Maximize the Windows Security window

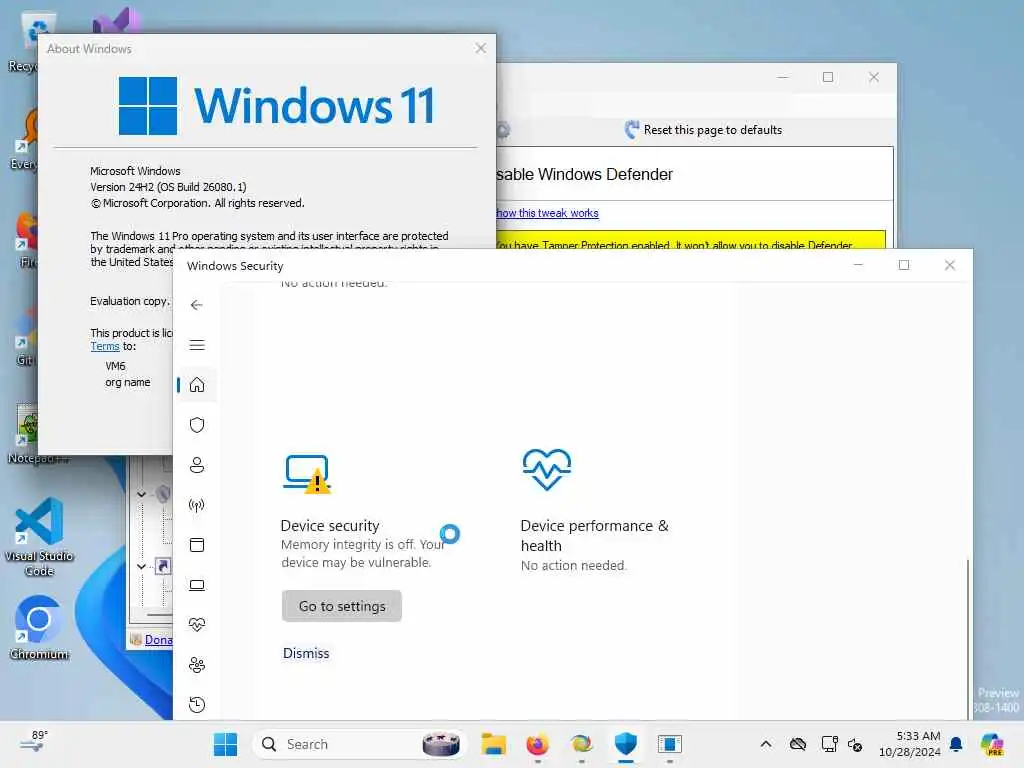[x=904, y=265]
